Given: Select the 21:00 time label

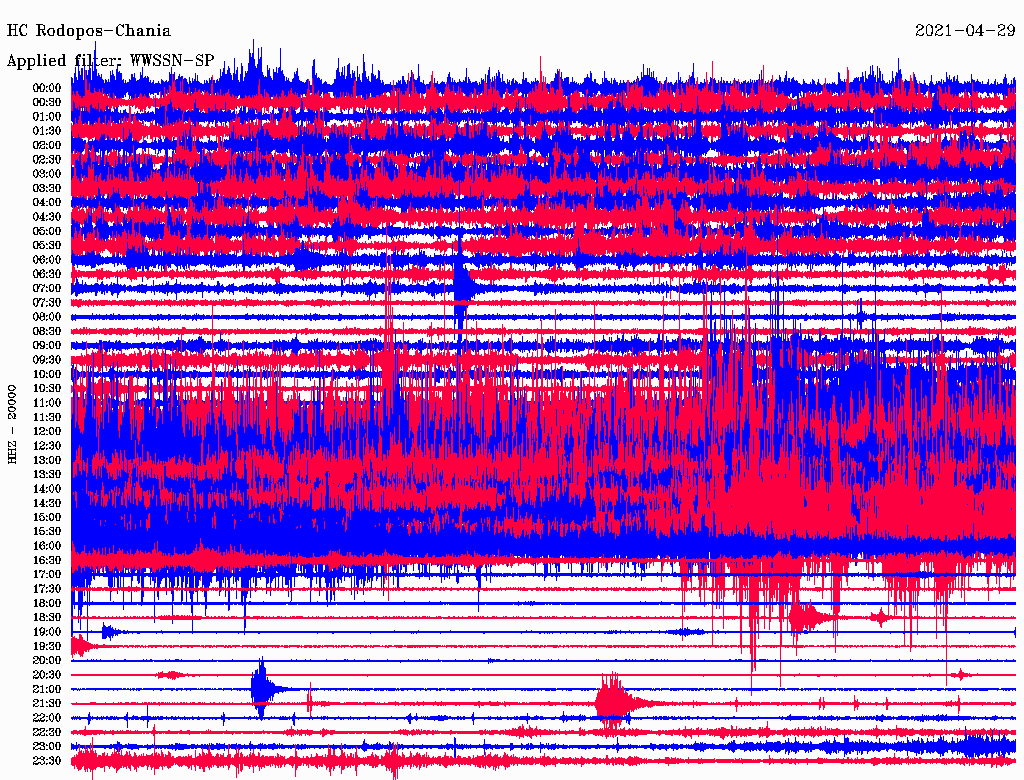Looking at the screenshot, I should pos(47,690).
